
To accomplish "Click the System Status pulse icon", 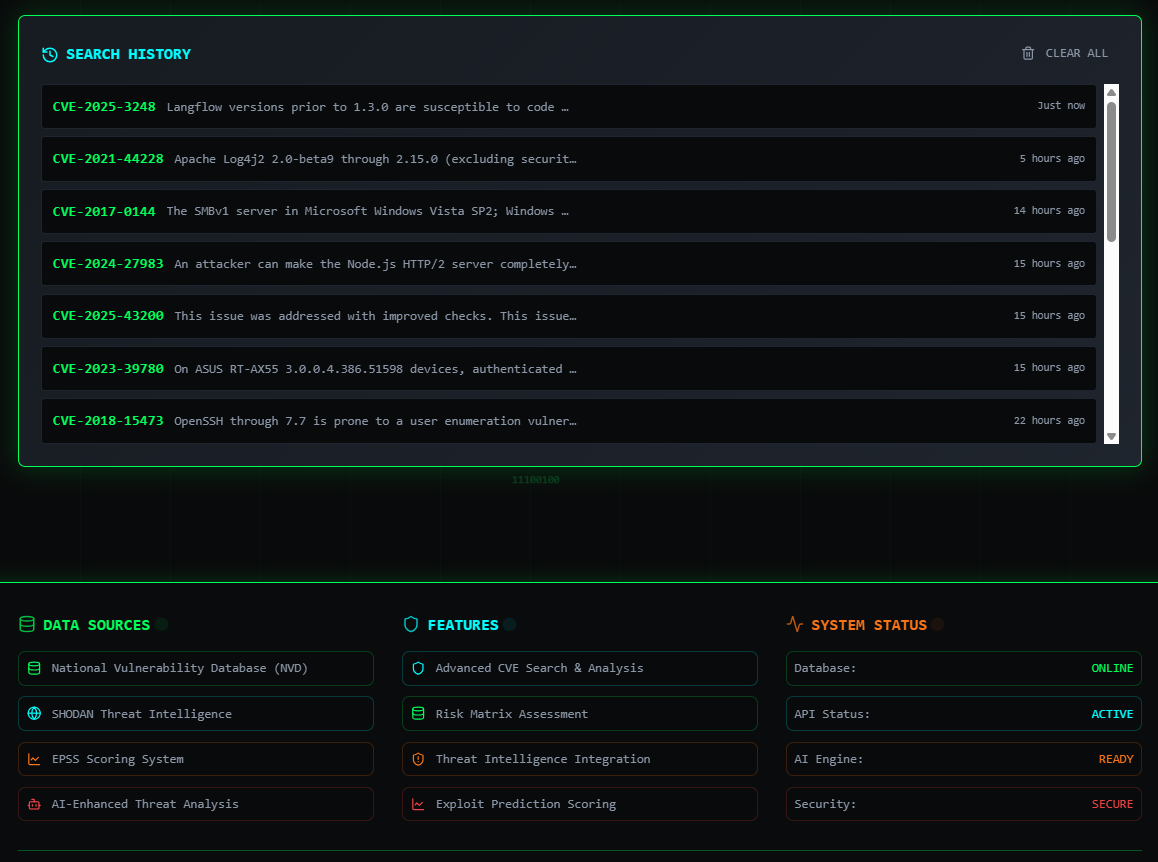I will [795, 624].
